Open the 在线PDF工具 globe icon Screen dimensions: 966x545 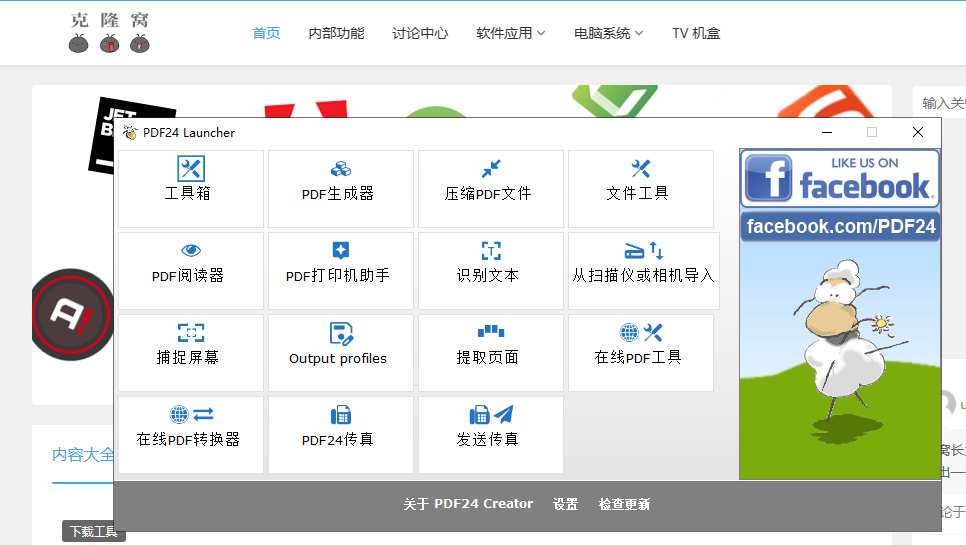point(641,333)
